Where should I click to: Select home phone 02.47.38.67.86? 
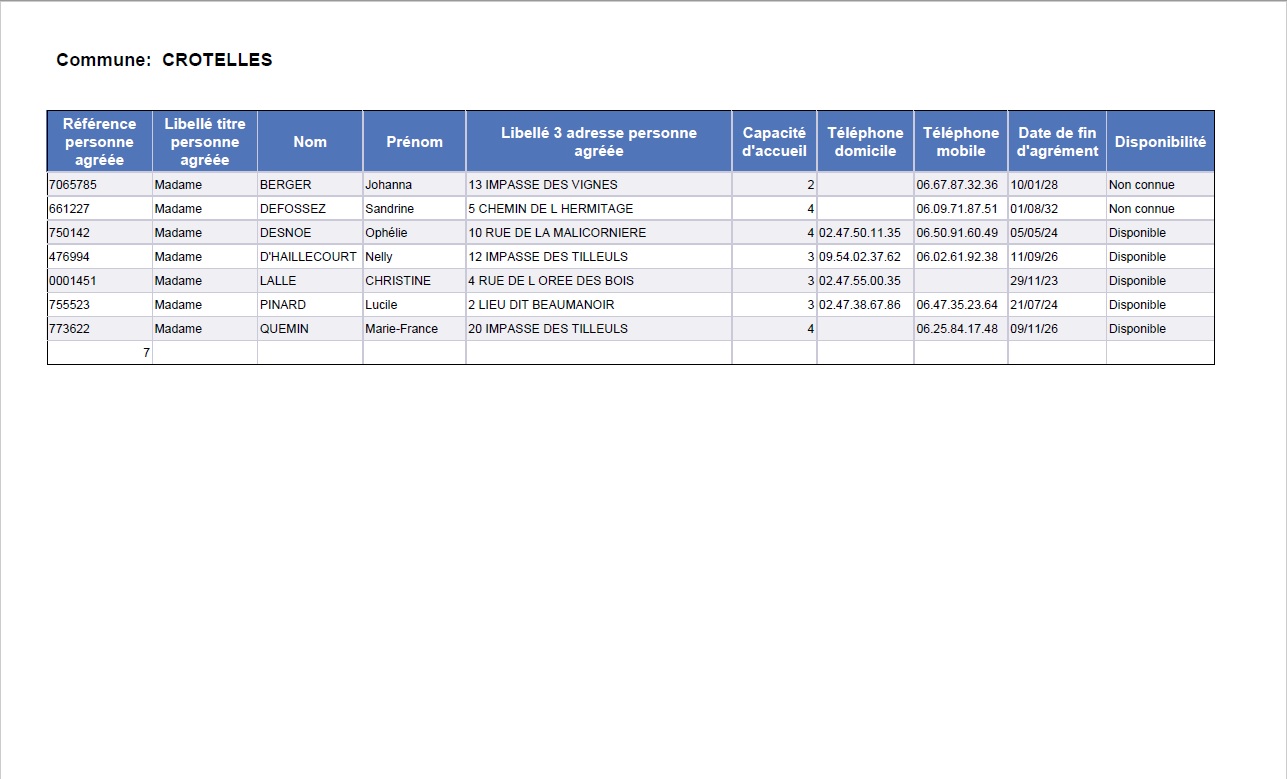click(x=860, y=305)
